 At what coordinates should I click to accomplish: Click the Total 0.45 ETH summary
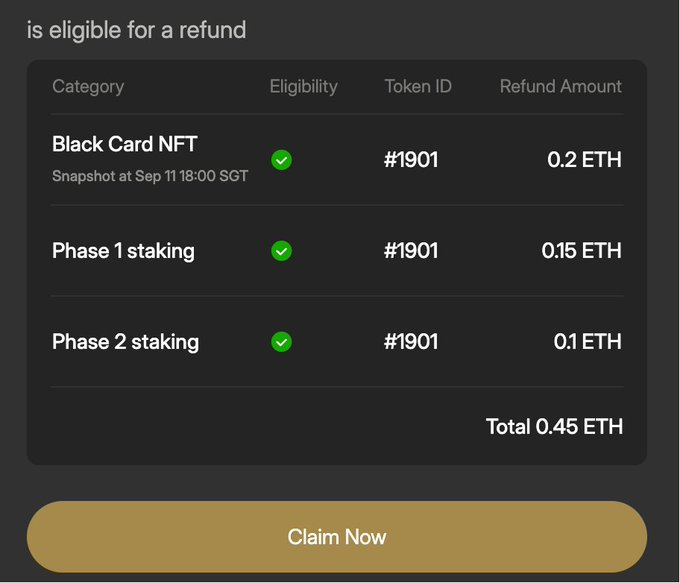point(554,426)
